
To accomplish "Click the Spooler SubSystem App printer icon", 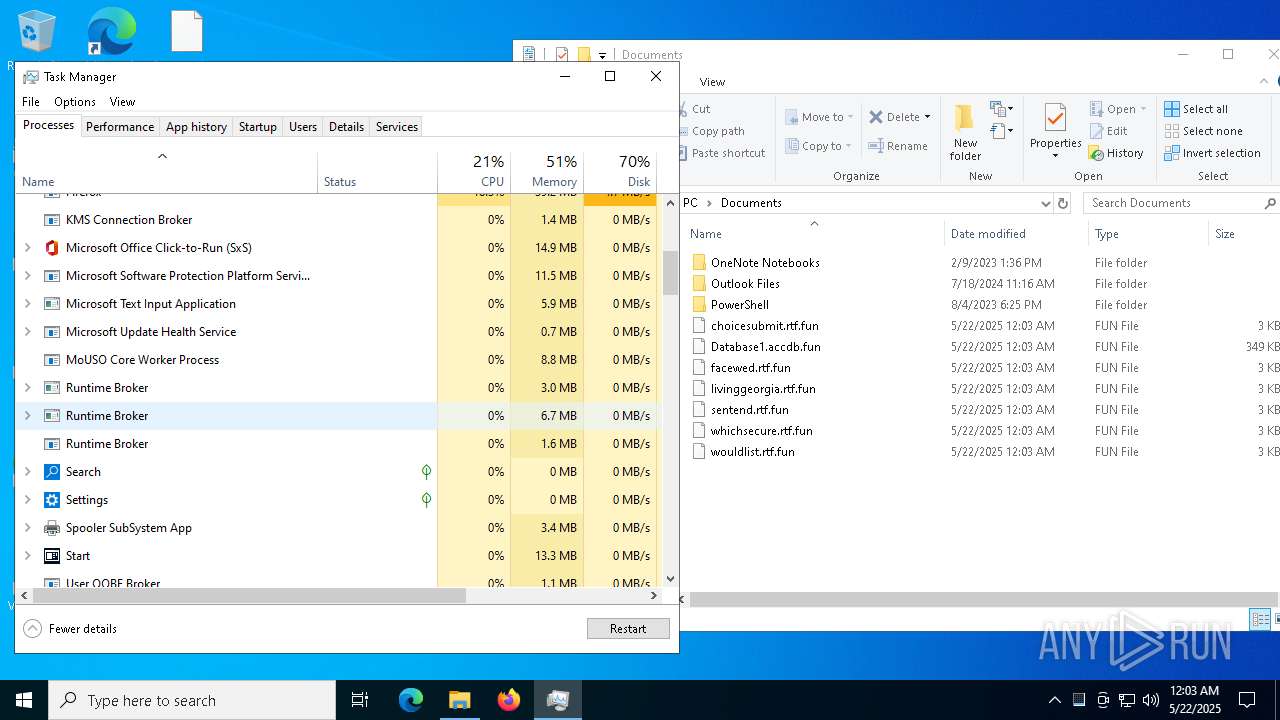I will pos(52,528).
